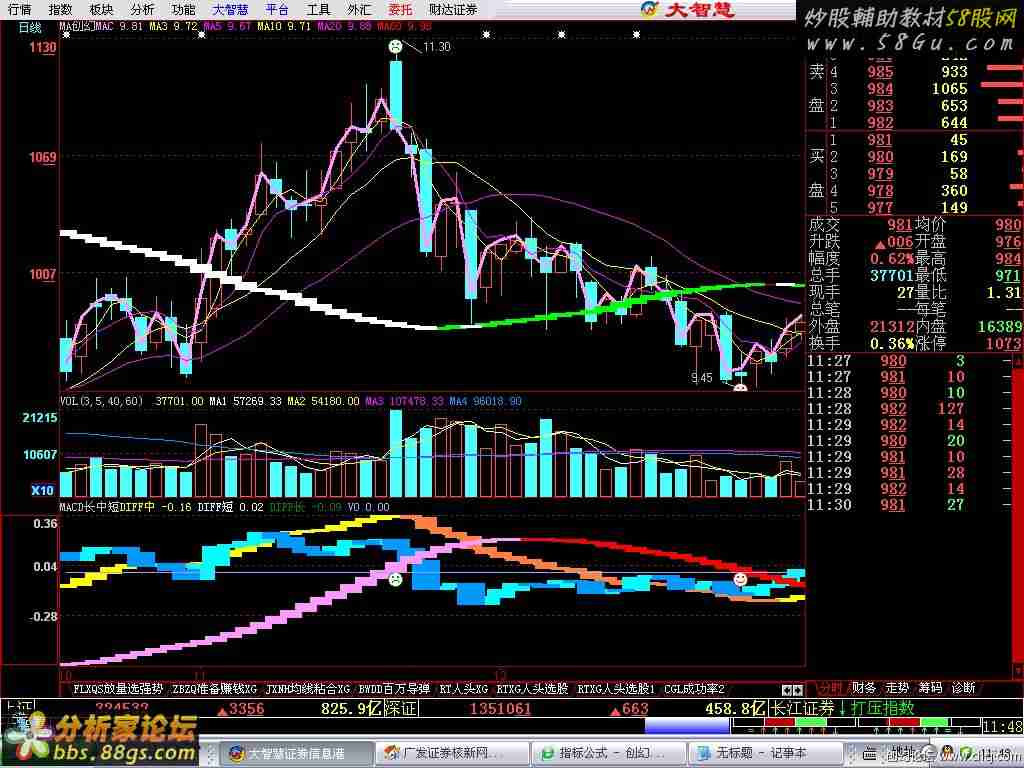Click the 深证 index in status bar
This screenshot has width=1024, height=768.
tap(400, 709)
